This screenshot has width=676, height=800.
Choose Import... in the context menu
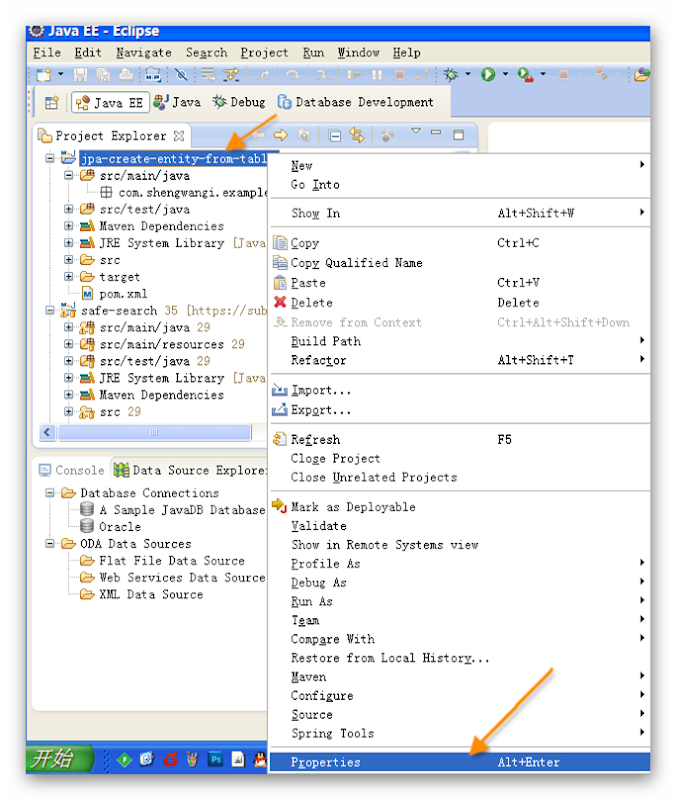pos(460,390)
